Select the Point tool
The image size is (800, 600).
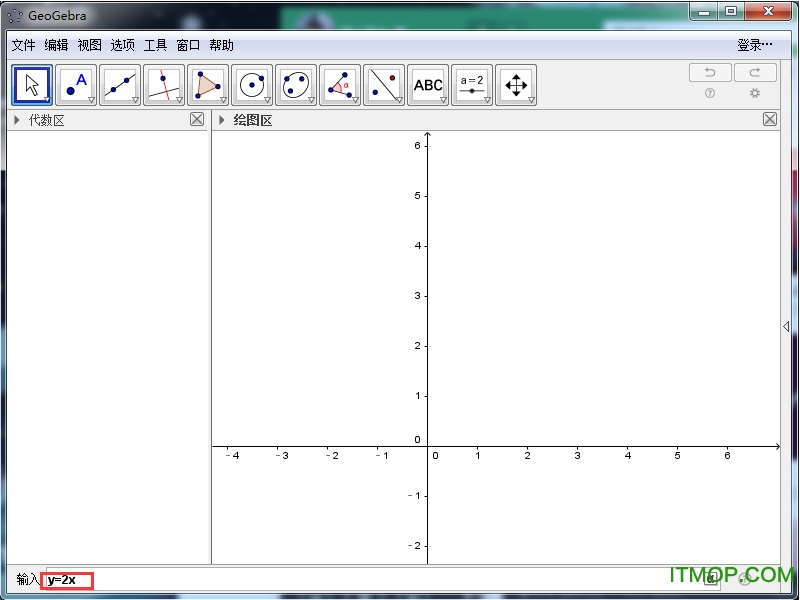click(x=75, y=84)
